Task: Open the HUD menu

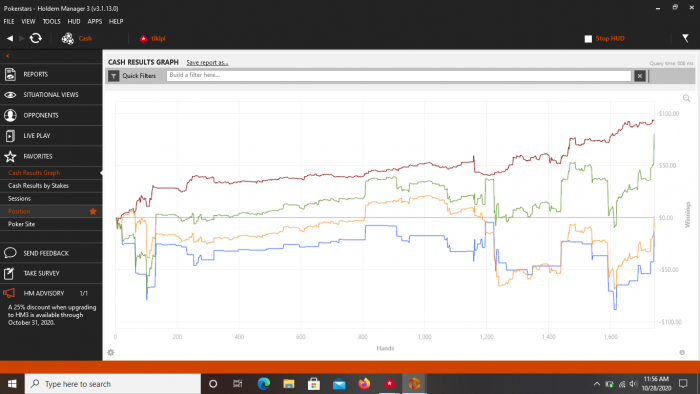Action: tap(74, 21)
